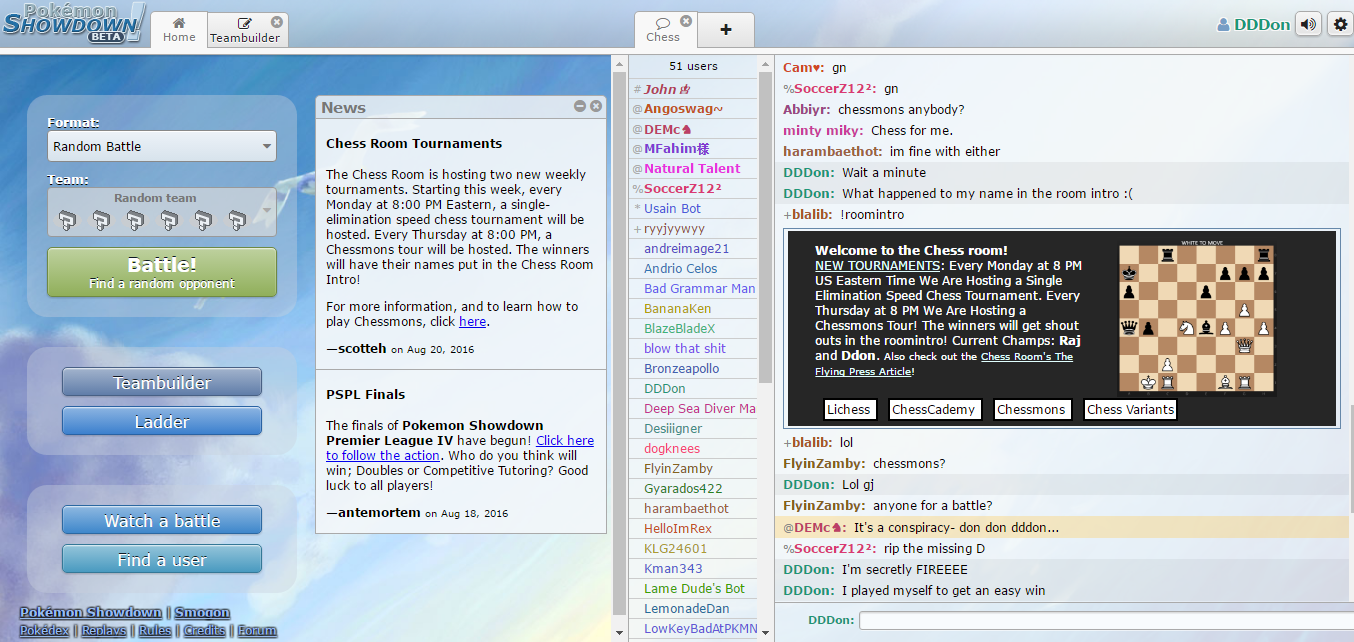
Task: Click the Chessmons button in room intro
Action: pos(1031,409)
